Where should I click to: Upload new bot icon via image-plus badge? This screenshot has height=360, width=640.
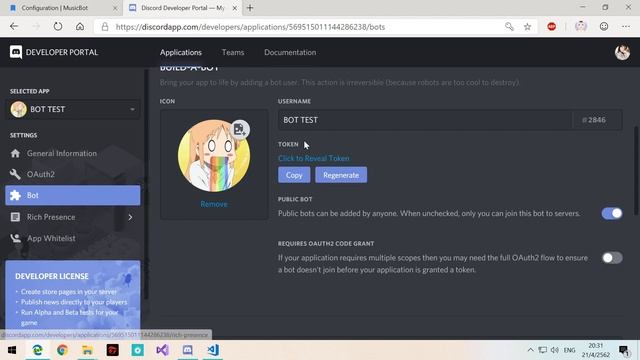coord(240,129)
